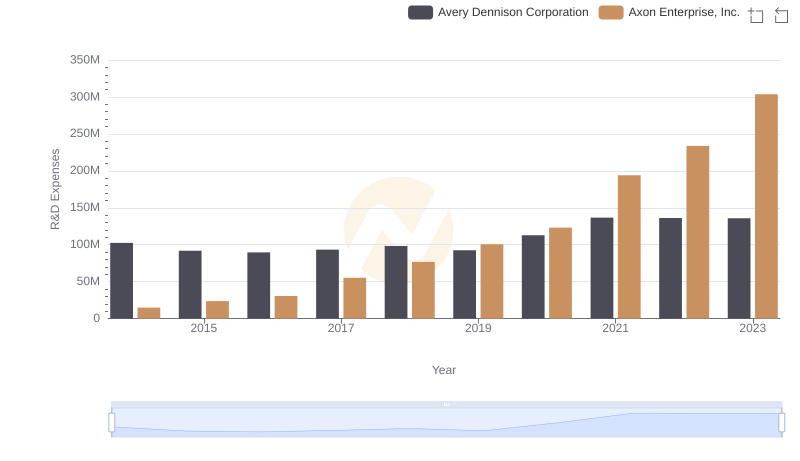Viewport: 800px width, 461px height.
Task: Click the zoom reset toolbox icon
Action: coord(781,15)
